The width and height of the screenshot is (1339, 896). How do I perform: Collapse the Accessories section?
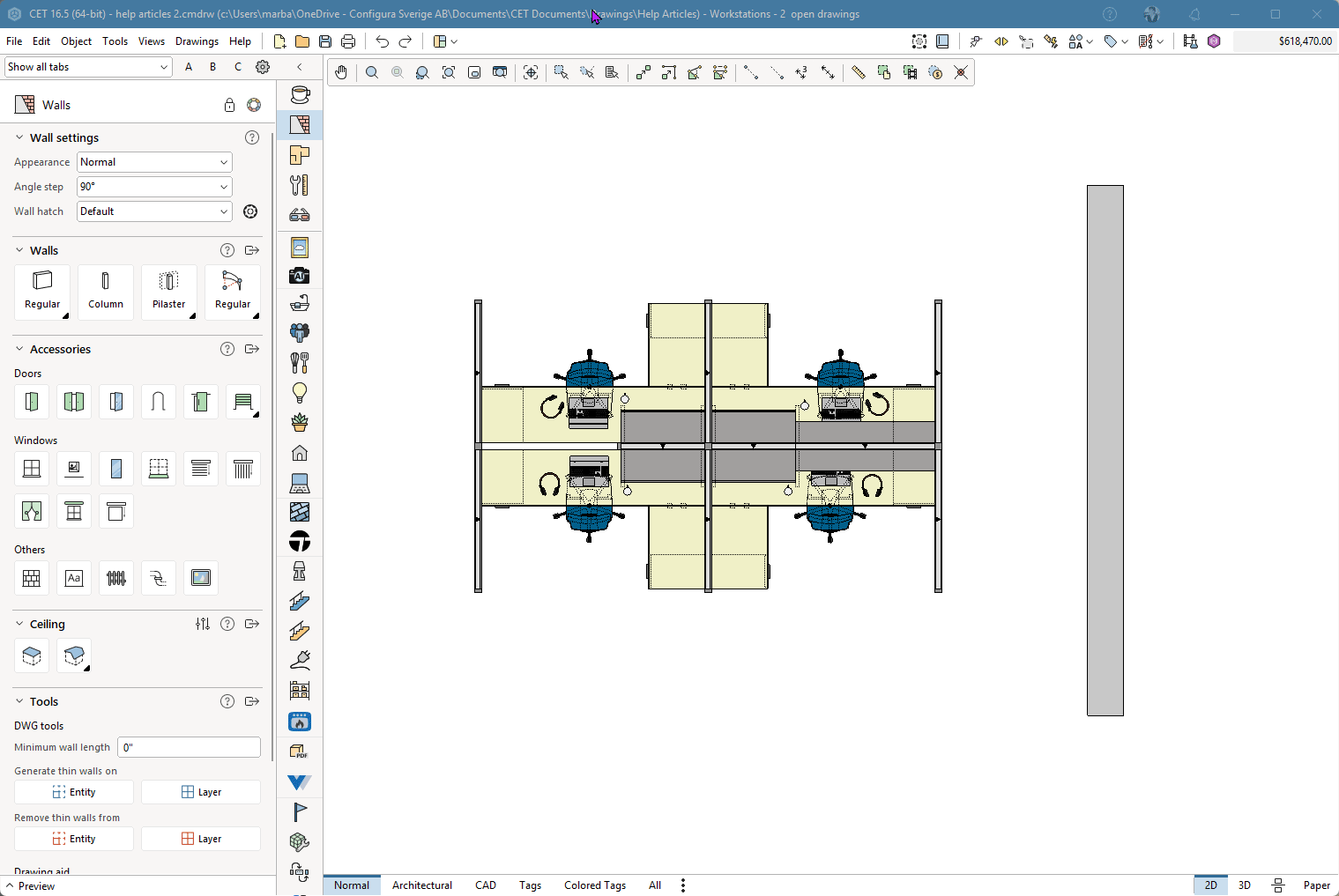[x=19, y=349]
